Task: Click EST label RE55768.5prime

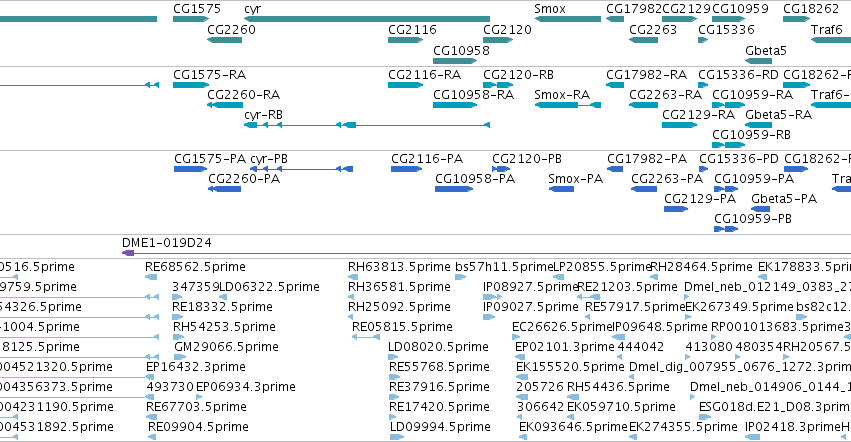Action: click(439, 367)
